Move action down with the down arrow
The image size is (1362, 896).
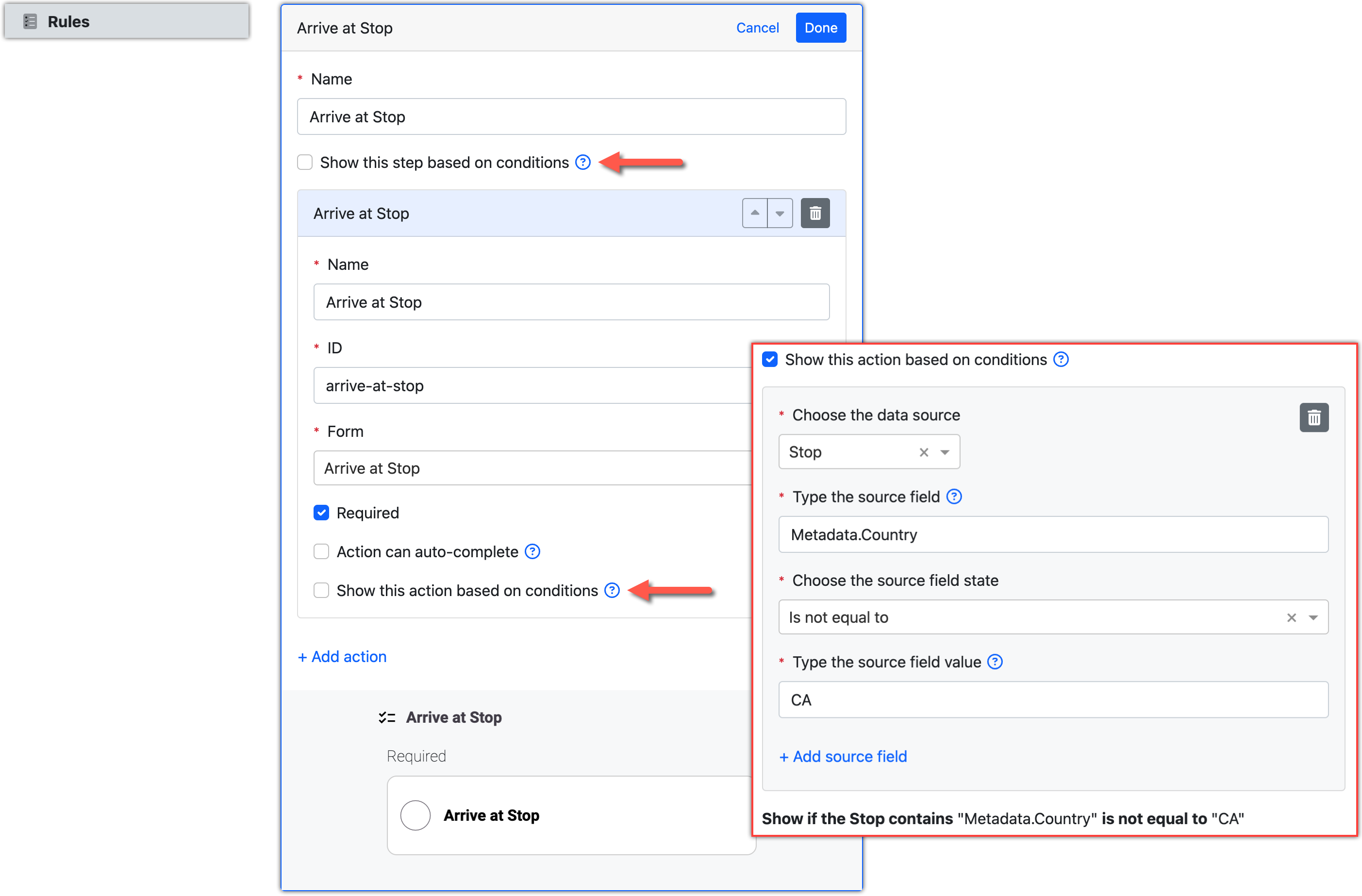click(780, 214)
